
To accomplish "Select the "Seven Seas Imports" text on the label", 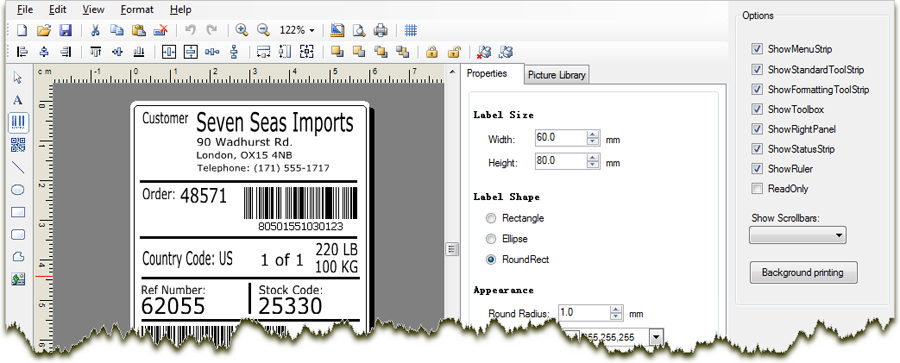I will (x=274, y=122).
